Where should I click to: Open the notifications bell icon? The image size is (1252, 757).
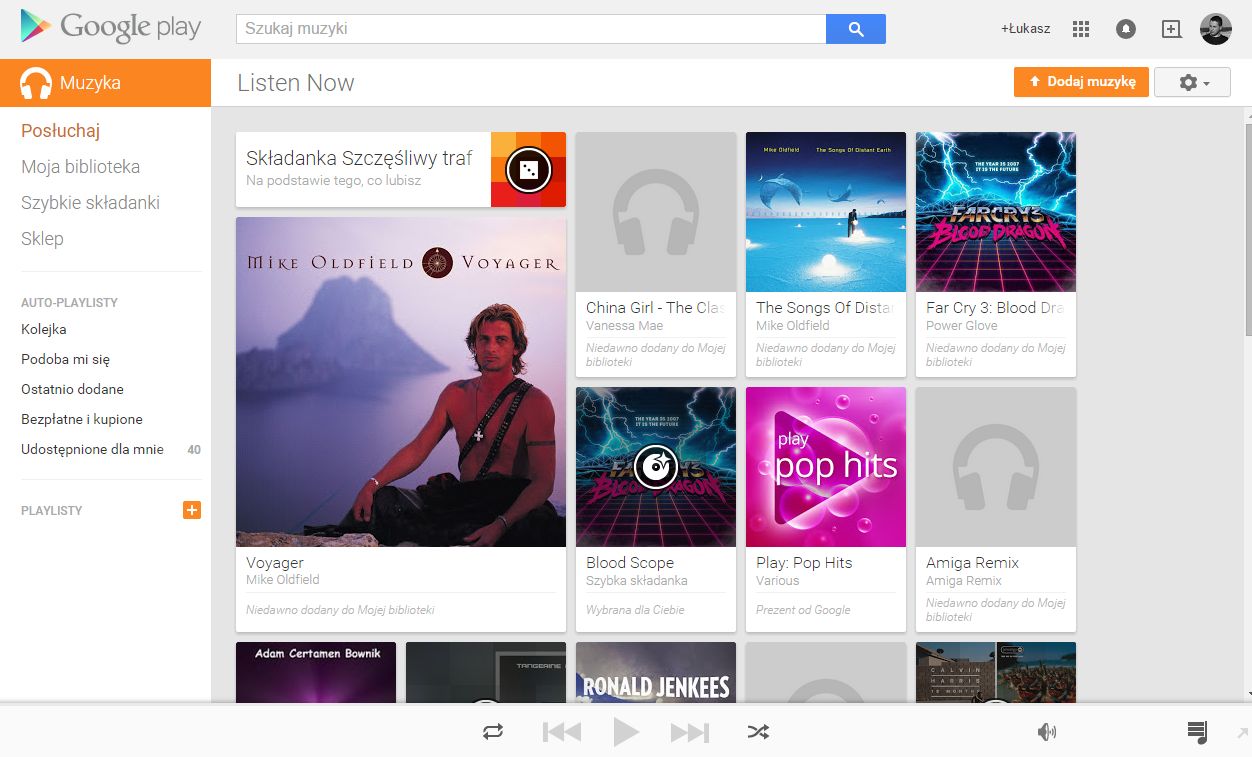(1126, 29)
